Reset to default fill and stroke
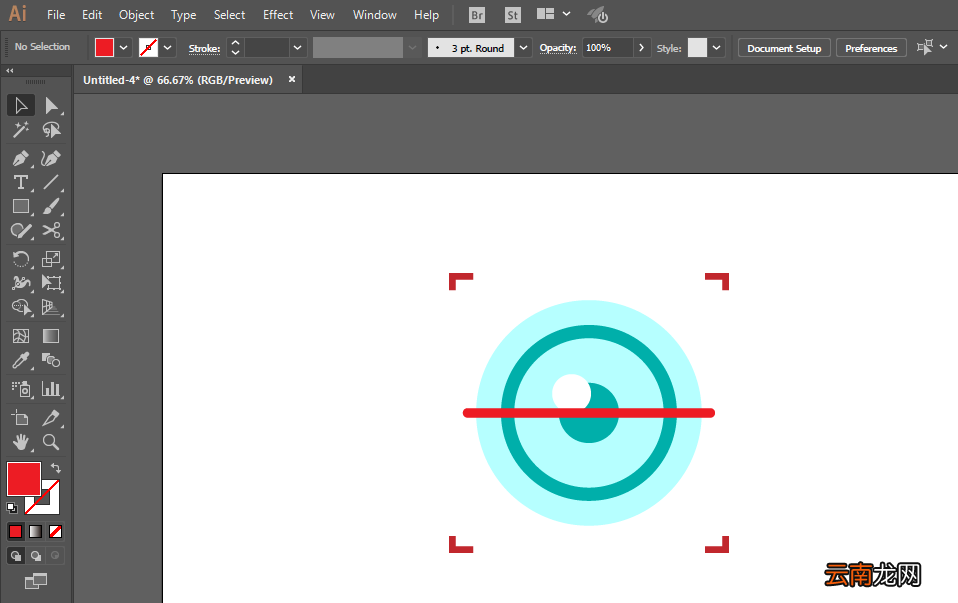 pyautogui.click(x=12, y=508)
